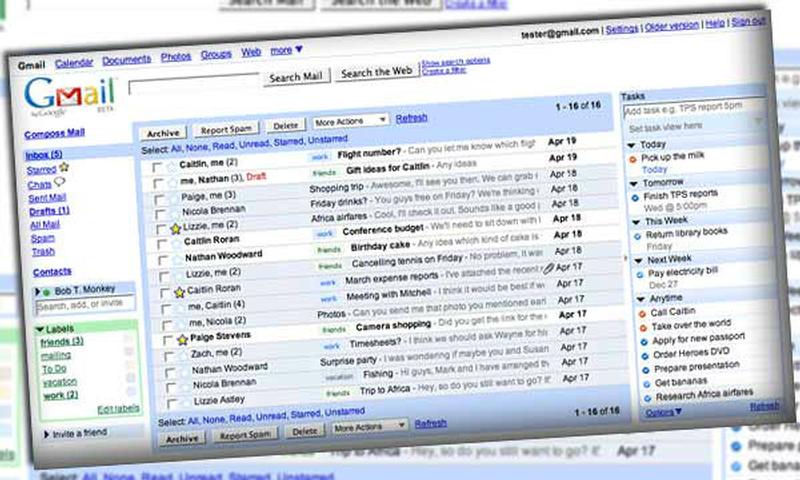Toggle the yellow star on Lizzie, me (2)
This screenshot has width=800, height=480.
pyautogui.click(x=176, y=229)
